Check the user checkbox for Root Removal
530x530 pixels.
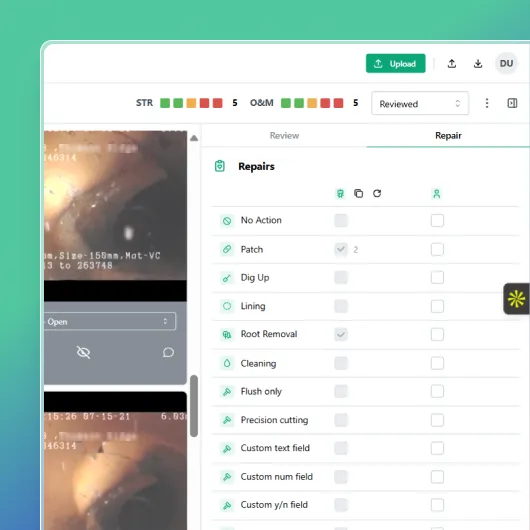437,334
